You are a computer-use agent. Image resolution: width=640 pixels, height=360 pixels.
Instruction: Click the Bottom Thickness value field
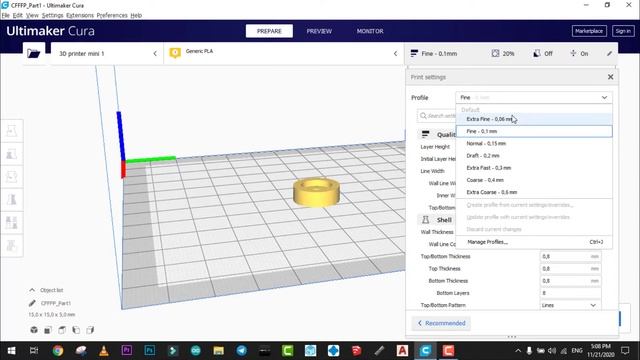(x=570, y=281)
